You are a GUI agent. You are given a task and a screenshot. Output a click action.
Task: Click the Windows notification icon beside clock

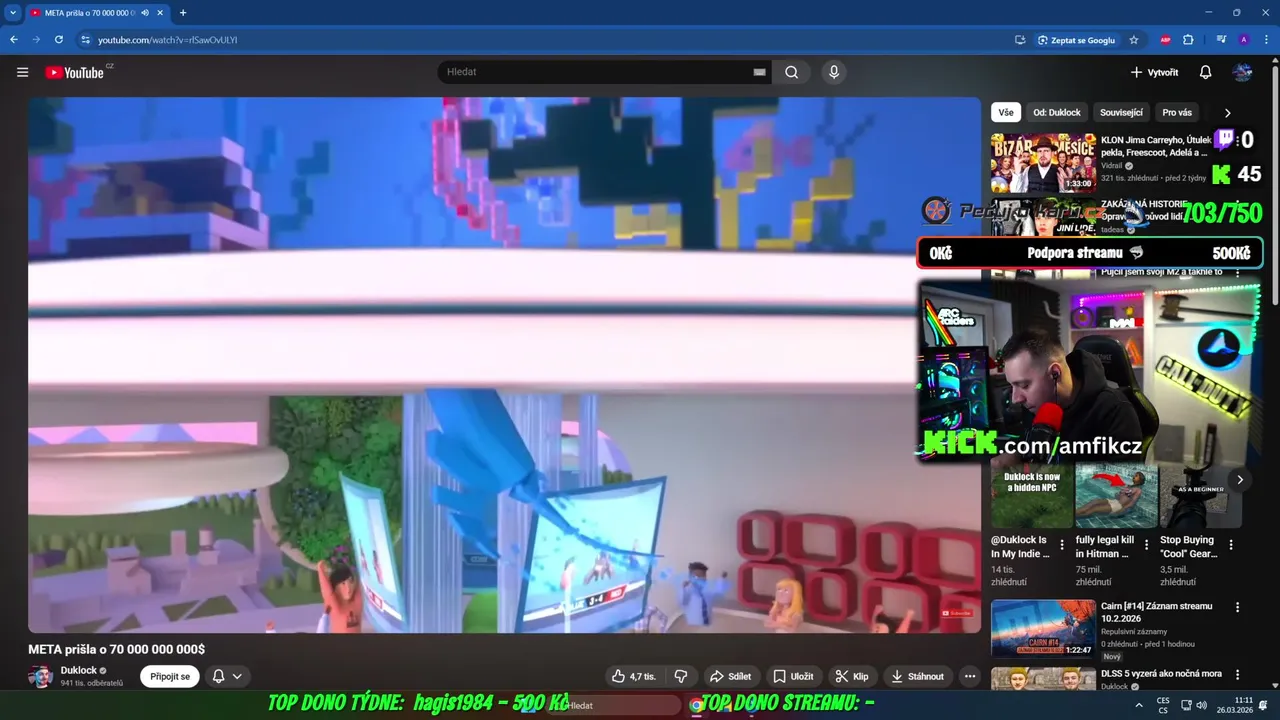(1263, 705)
